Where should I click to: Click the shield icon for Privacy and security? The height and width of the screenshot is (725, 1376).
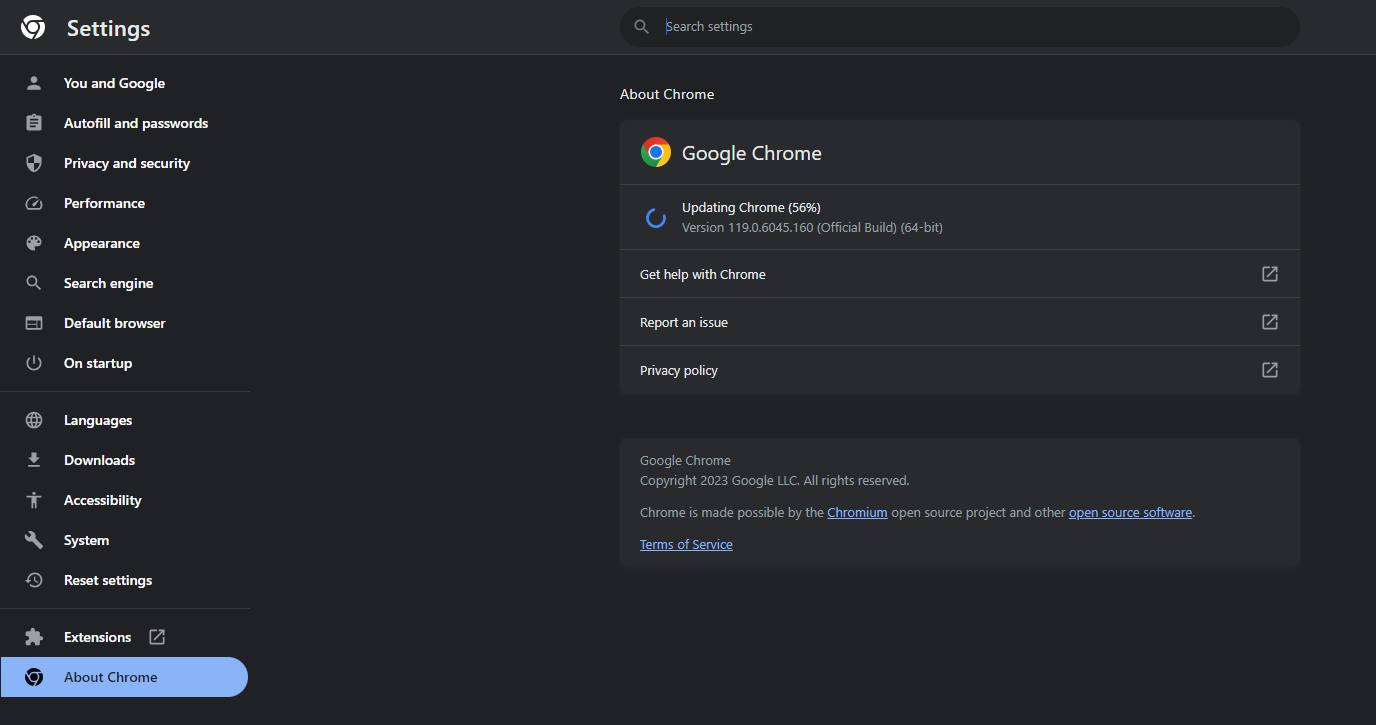click(x=34, y=163)
